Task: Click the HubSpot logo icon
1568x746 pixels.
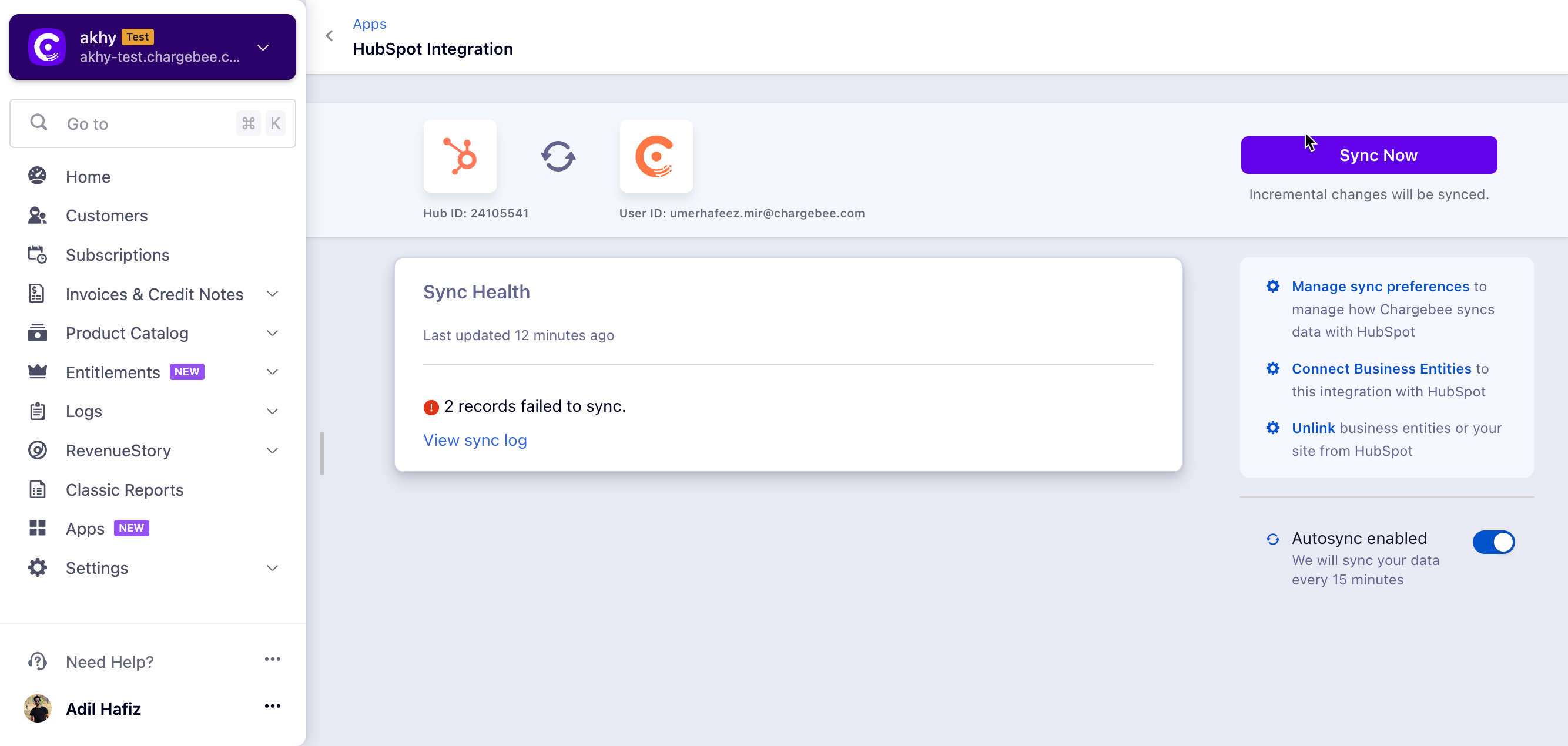Action: [x=460, y=156]
